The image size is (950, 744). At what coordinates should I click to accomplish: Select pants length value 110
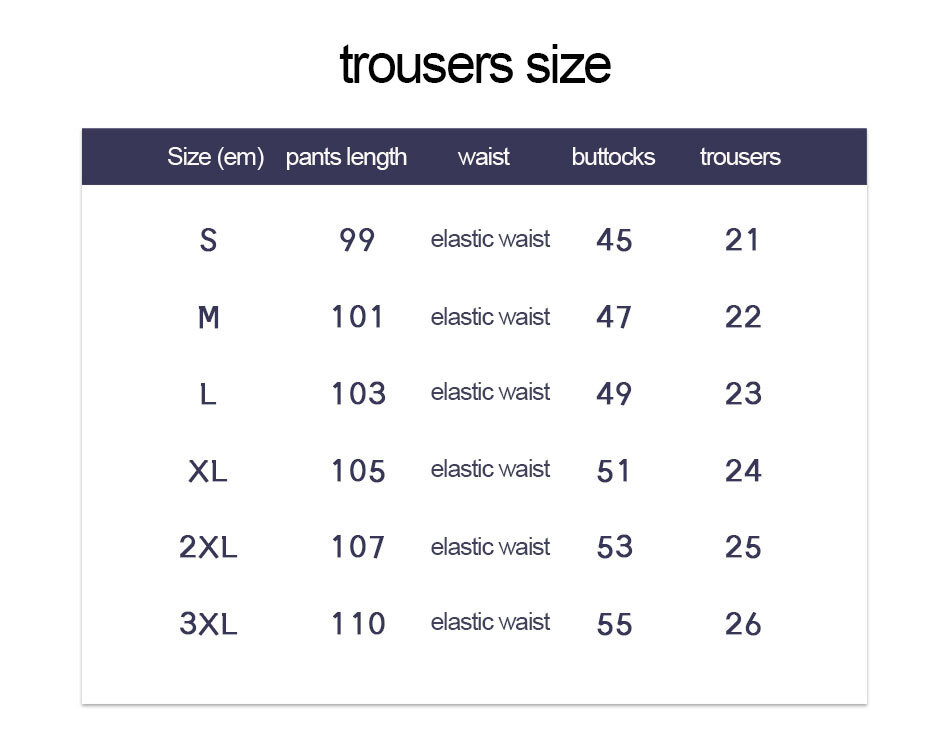point(358,623)
